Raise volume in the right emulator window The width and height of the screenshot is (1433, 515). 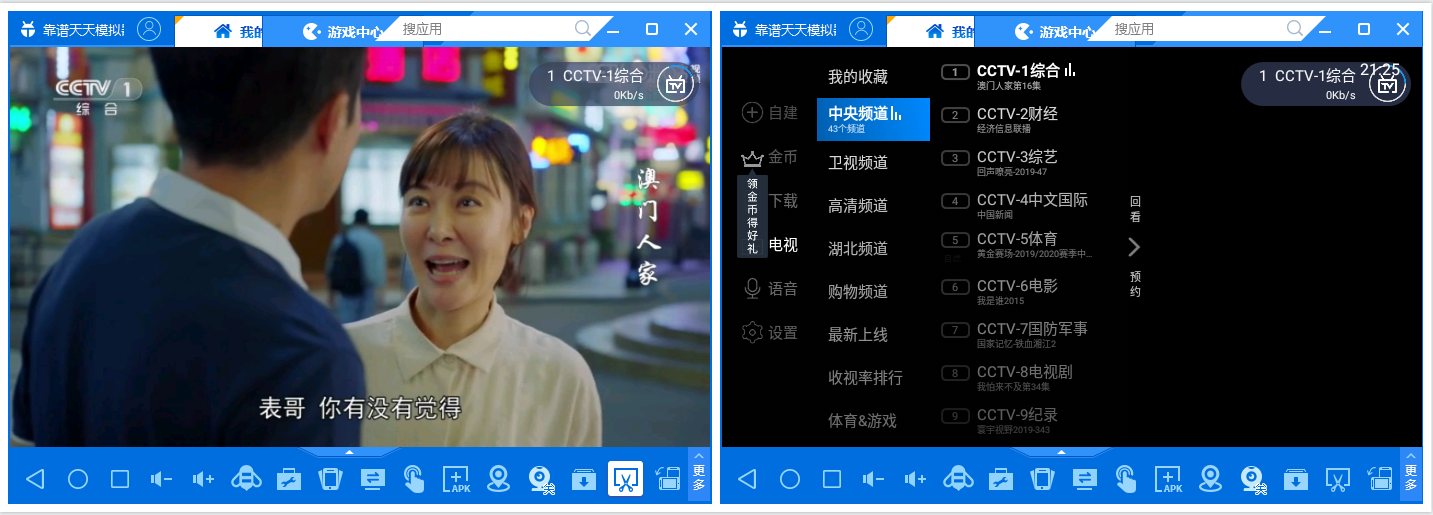[x=915, y=479]
